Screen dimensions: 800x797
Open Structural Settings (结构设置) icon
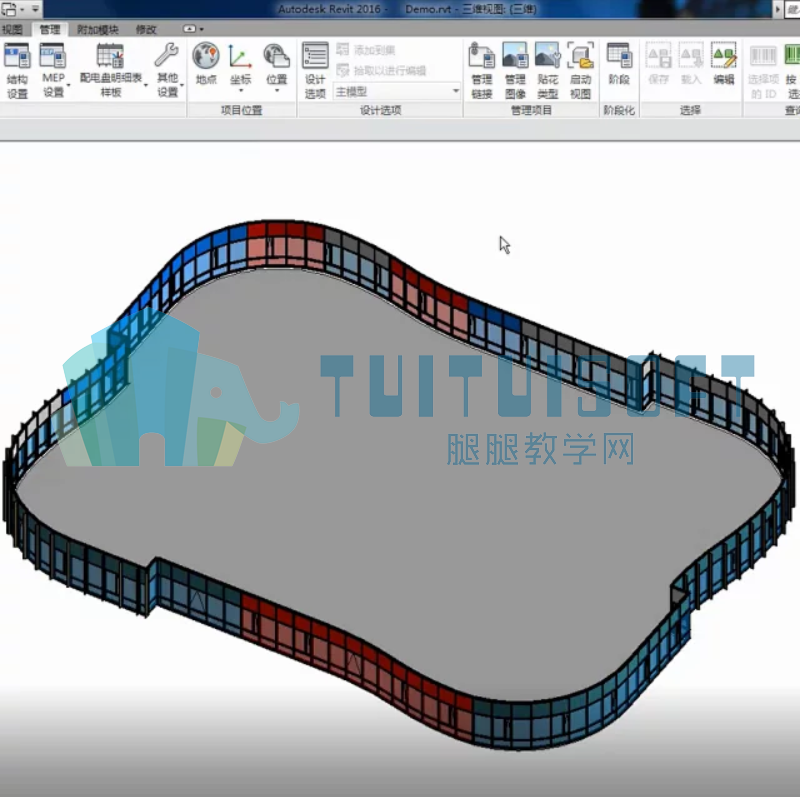(x=17, y=70)
